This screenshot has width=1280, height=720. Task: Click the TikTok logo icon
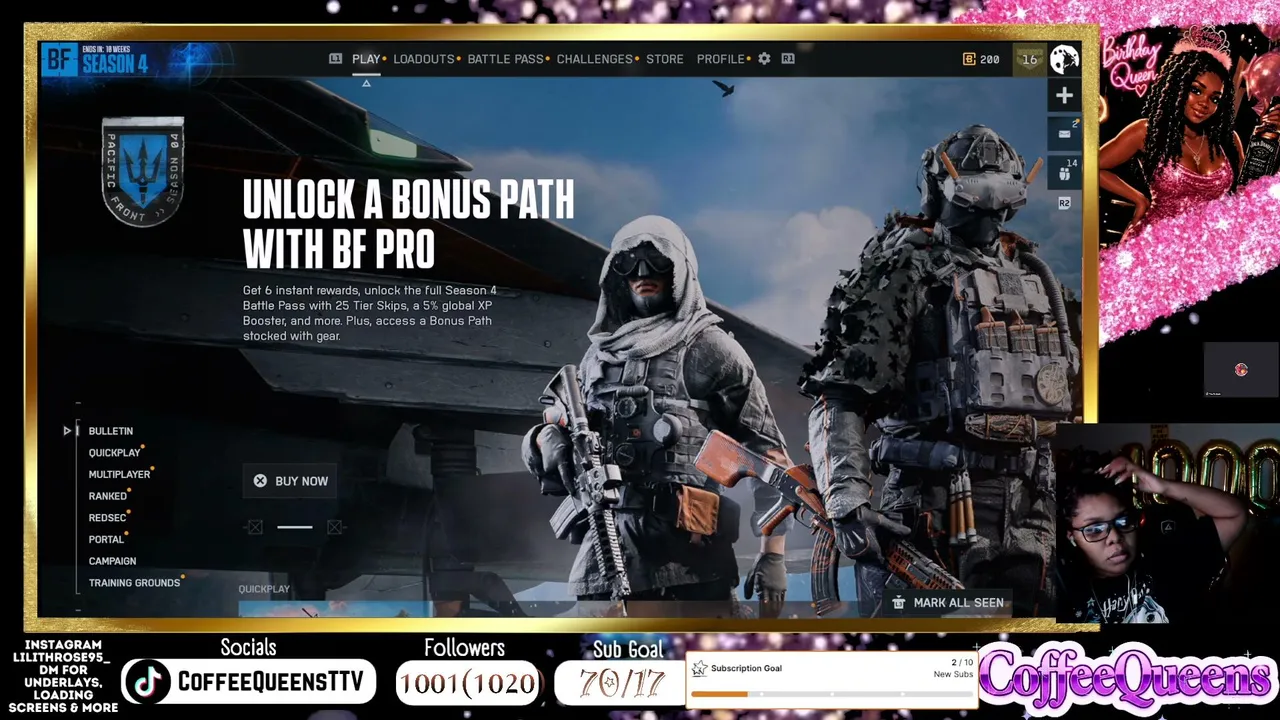tap(147, 682)
